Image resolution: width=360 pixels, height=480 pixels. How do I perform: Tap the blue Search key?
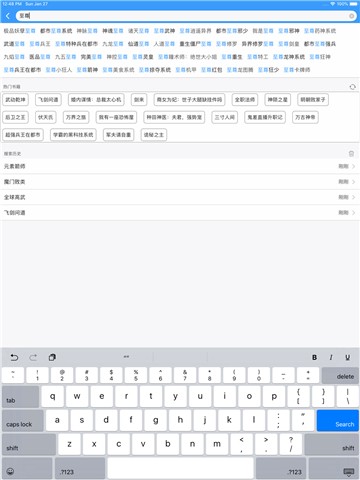coord(338,420)
